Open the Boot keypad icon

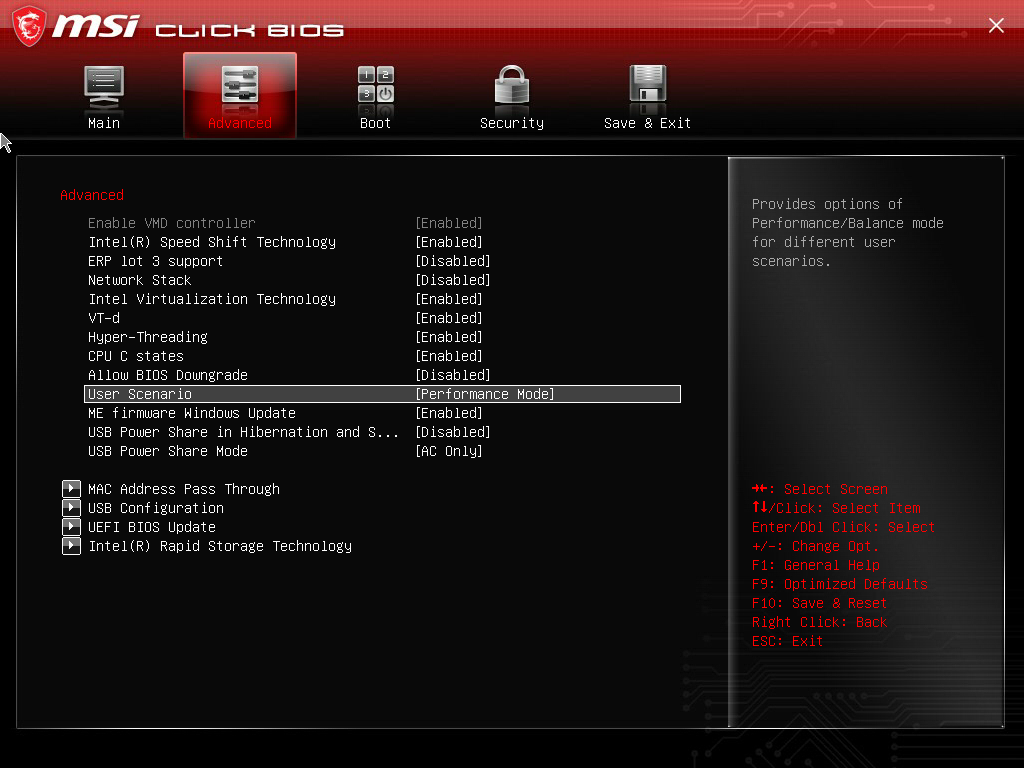376,85
